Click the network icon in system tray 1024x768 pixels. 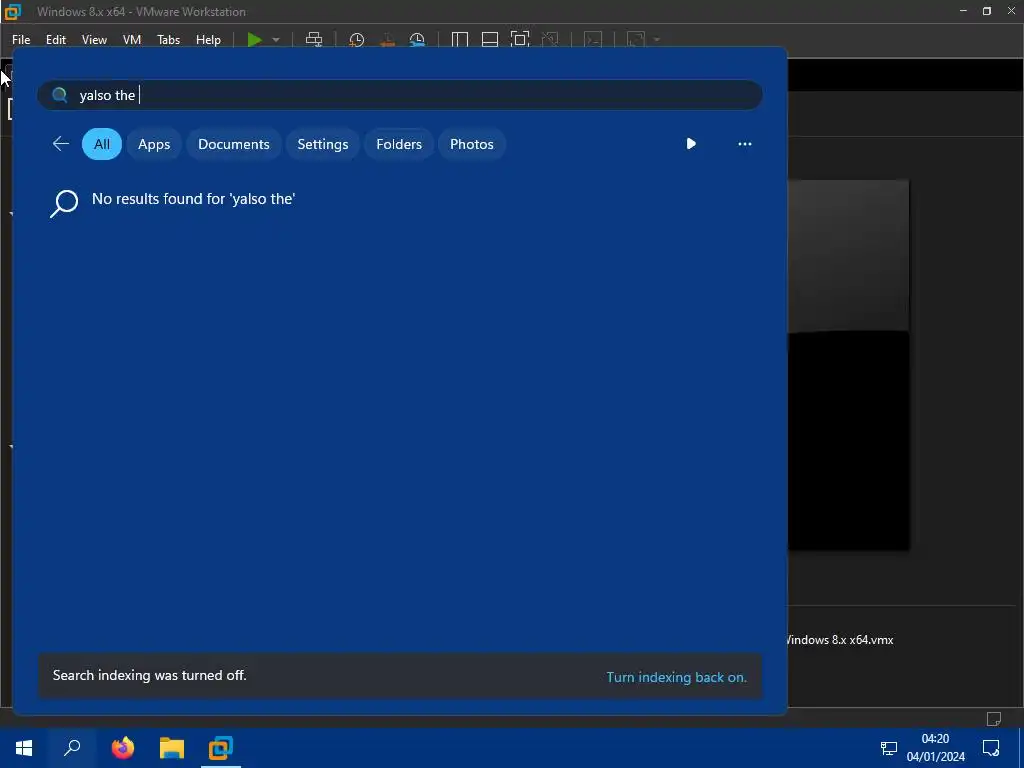click(888, 748)
